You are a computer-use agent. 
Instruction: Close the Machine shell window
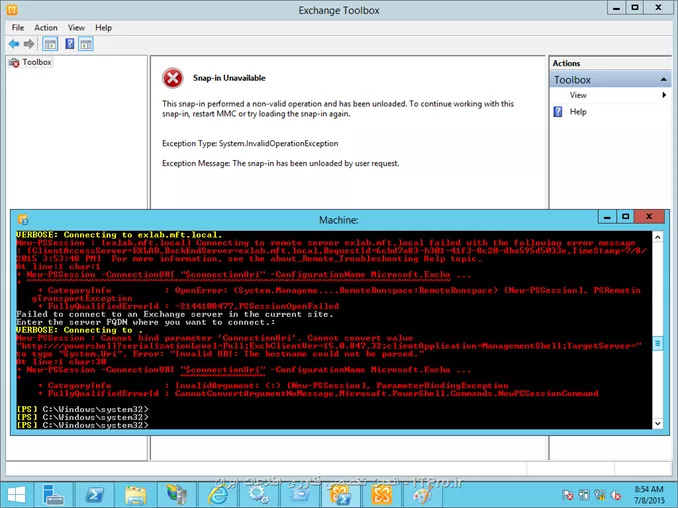pyautogui.click(x=649, y=217)
